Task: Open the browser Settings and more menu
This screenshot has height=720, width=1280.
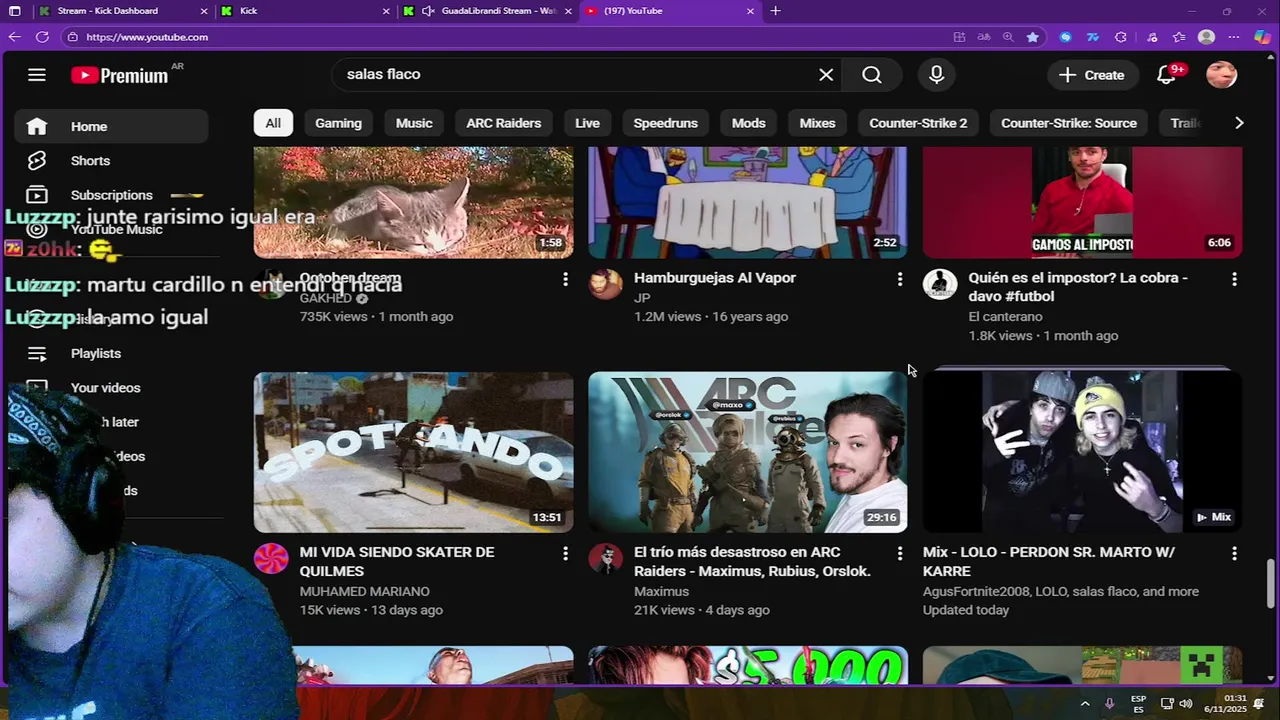Action: tap(1234, 37)
